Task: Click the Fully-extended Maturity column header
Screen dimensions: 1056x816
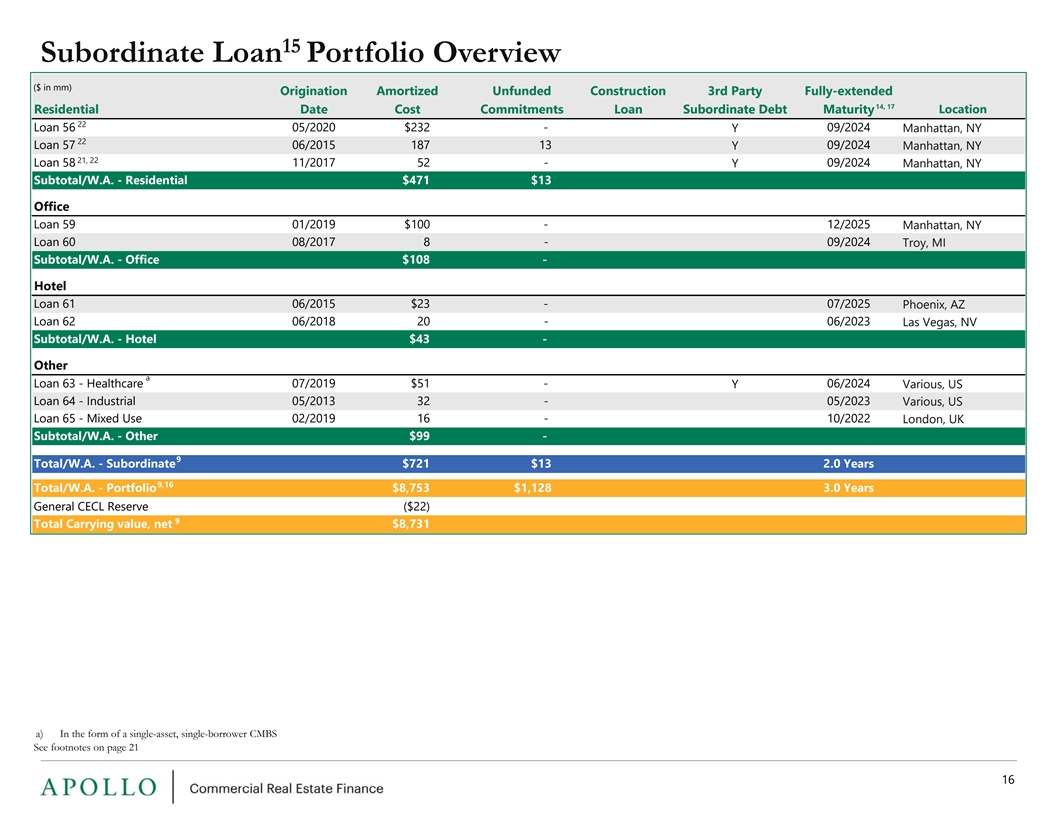Action: 849,100
